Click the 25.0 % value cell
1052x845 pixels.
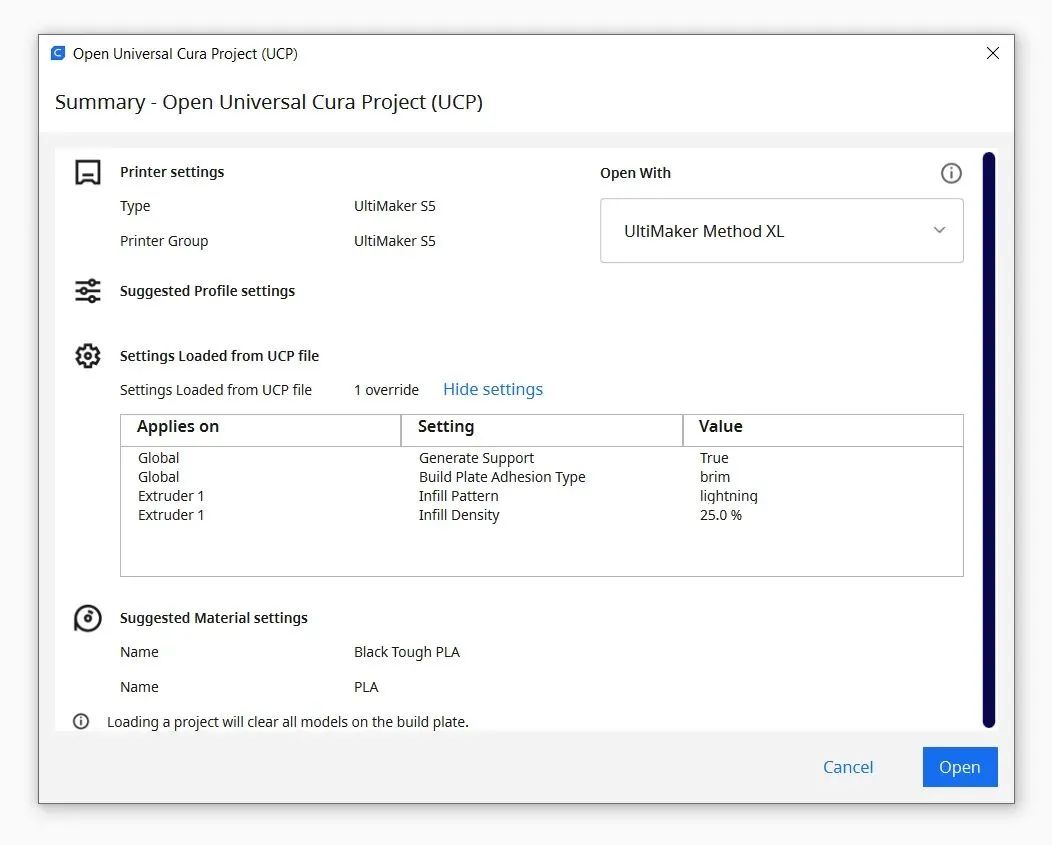721,515
